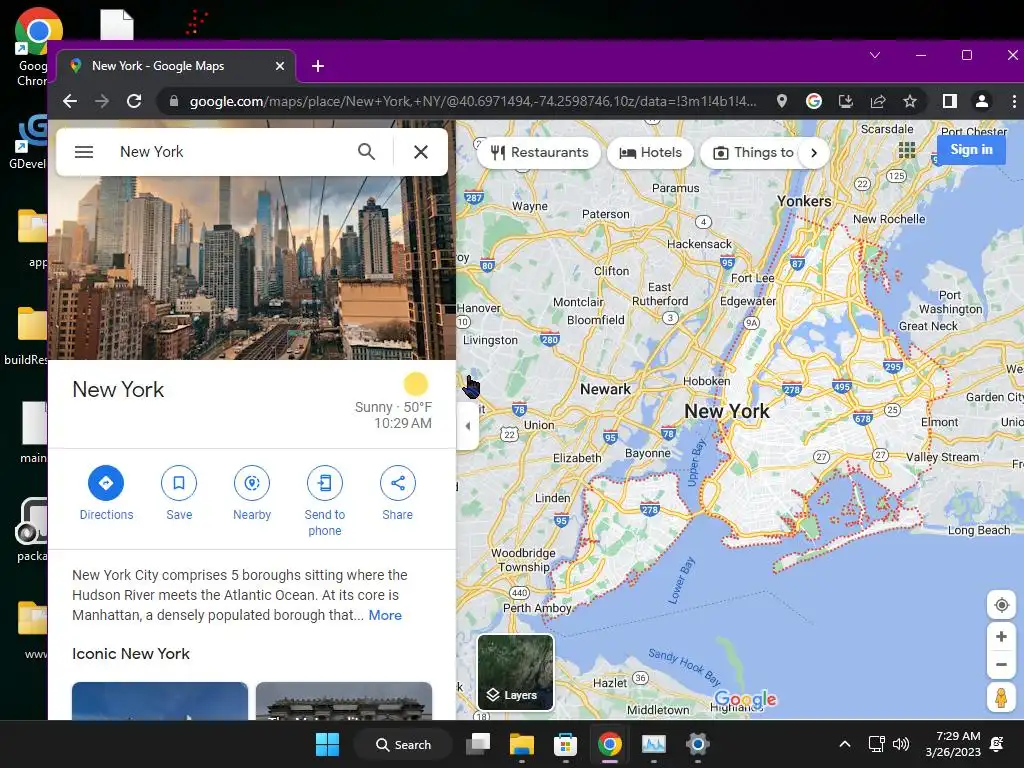Click the New York city photo
This screenshot has width=1024, height=768.
click(x=252, y=268)
